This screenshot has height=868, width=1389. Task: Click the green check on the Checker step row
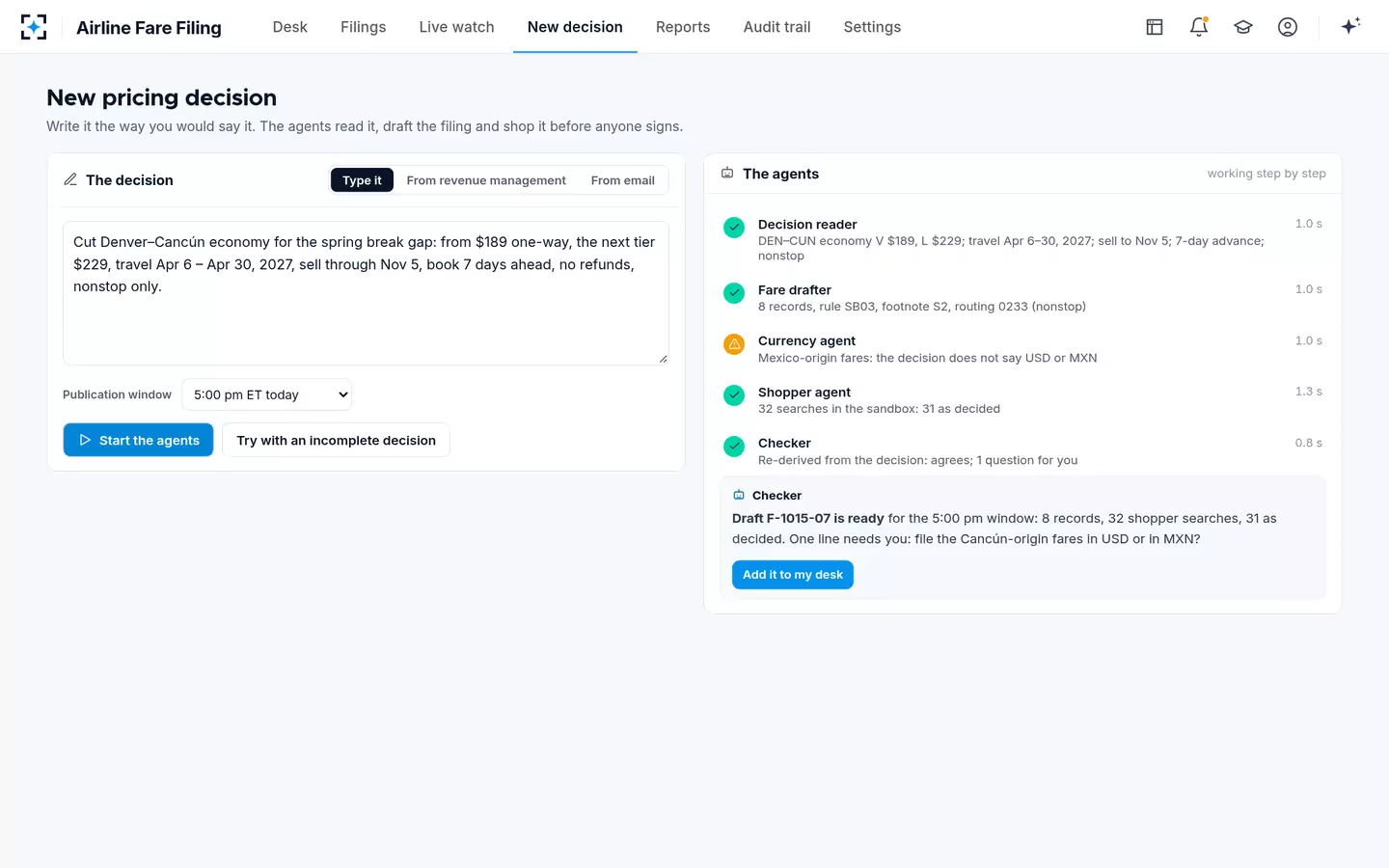[x=734, y=447]
